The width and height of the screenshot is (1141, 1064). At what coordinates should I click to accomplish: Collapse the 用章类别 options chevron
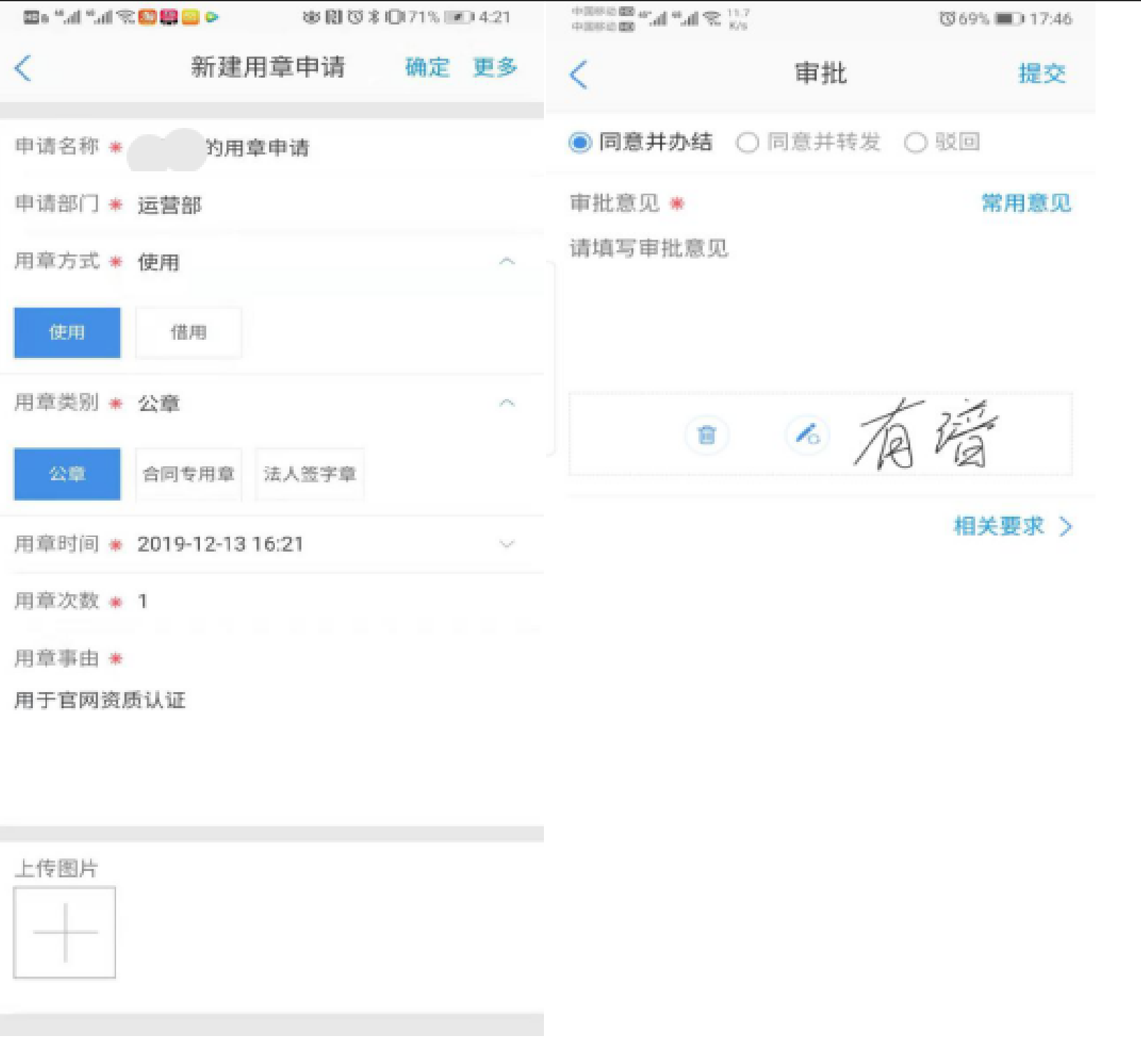(x=507, y=403)
